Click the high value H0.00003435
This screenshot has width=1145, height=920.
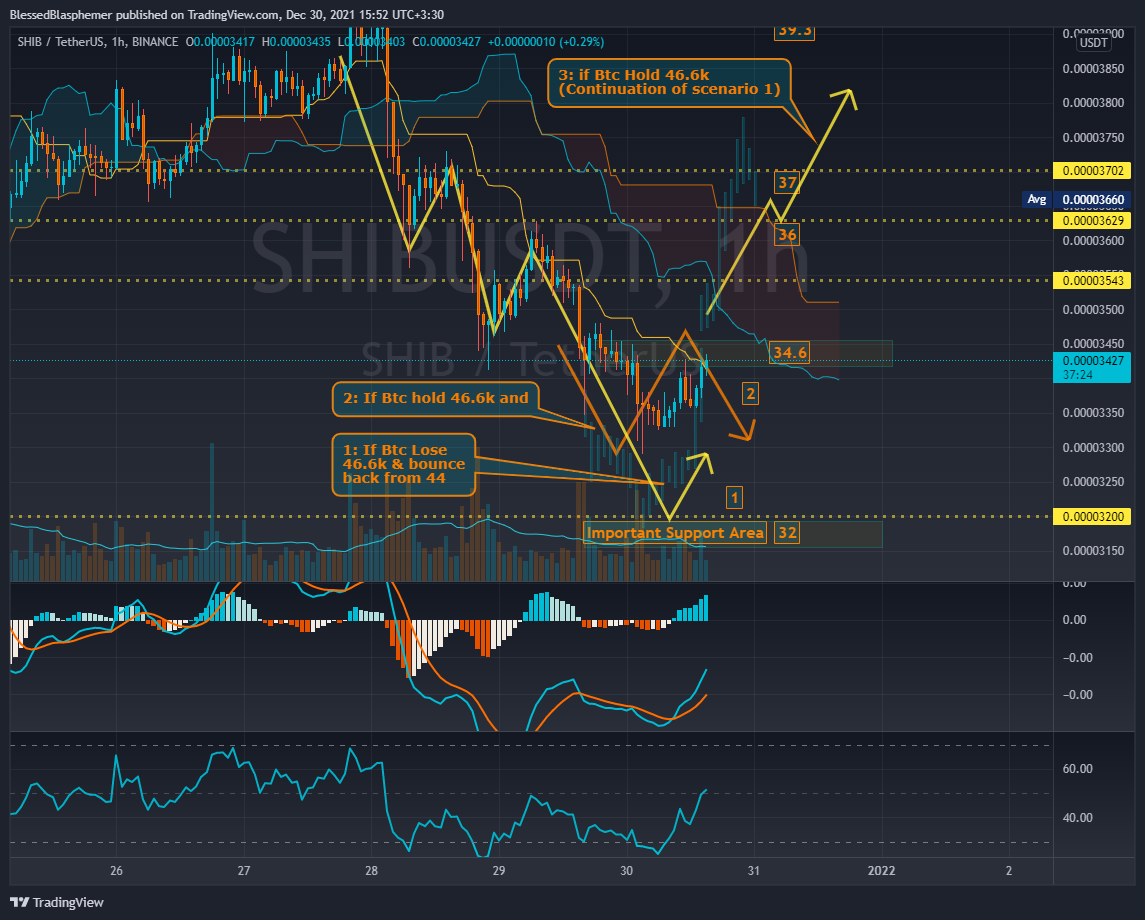pyautogui.click(x=296, y=42)
